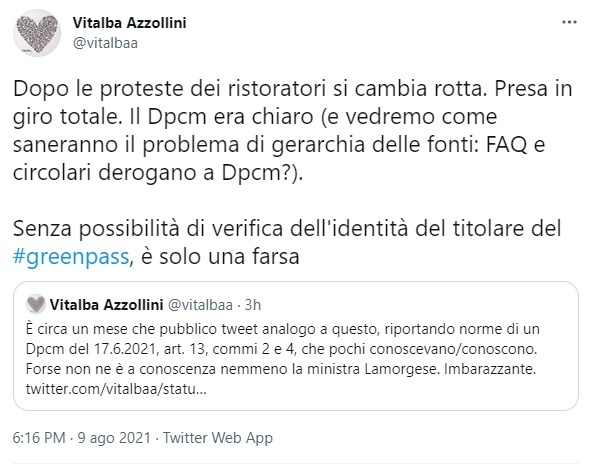Click the text "è solo una farsa"
591x469 pixels.
220,257
